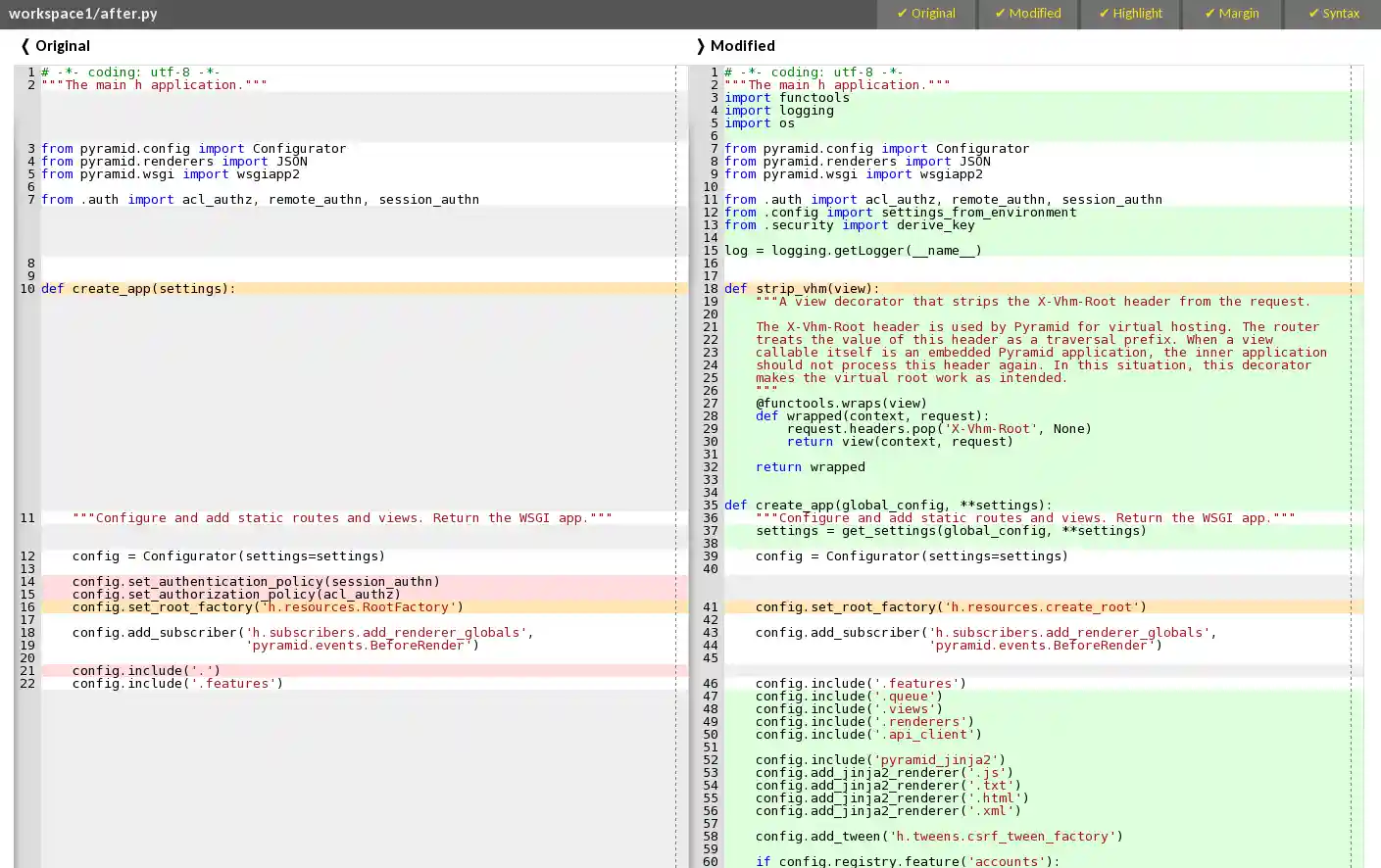This screenshot has height=868, width=1381.
Task: Hide the Original pane with its toolbar button
Action: click(926, 14)
